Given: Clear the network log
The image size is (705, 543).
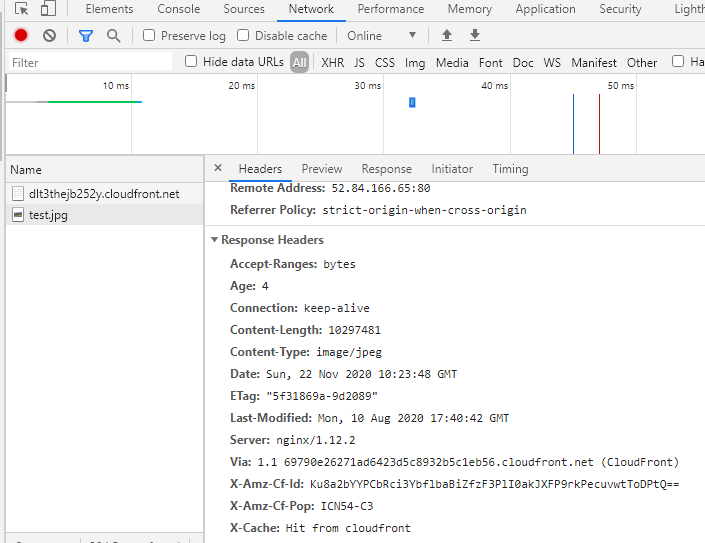Looking at the screenshot, I should click(x=49, y=35).
